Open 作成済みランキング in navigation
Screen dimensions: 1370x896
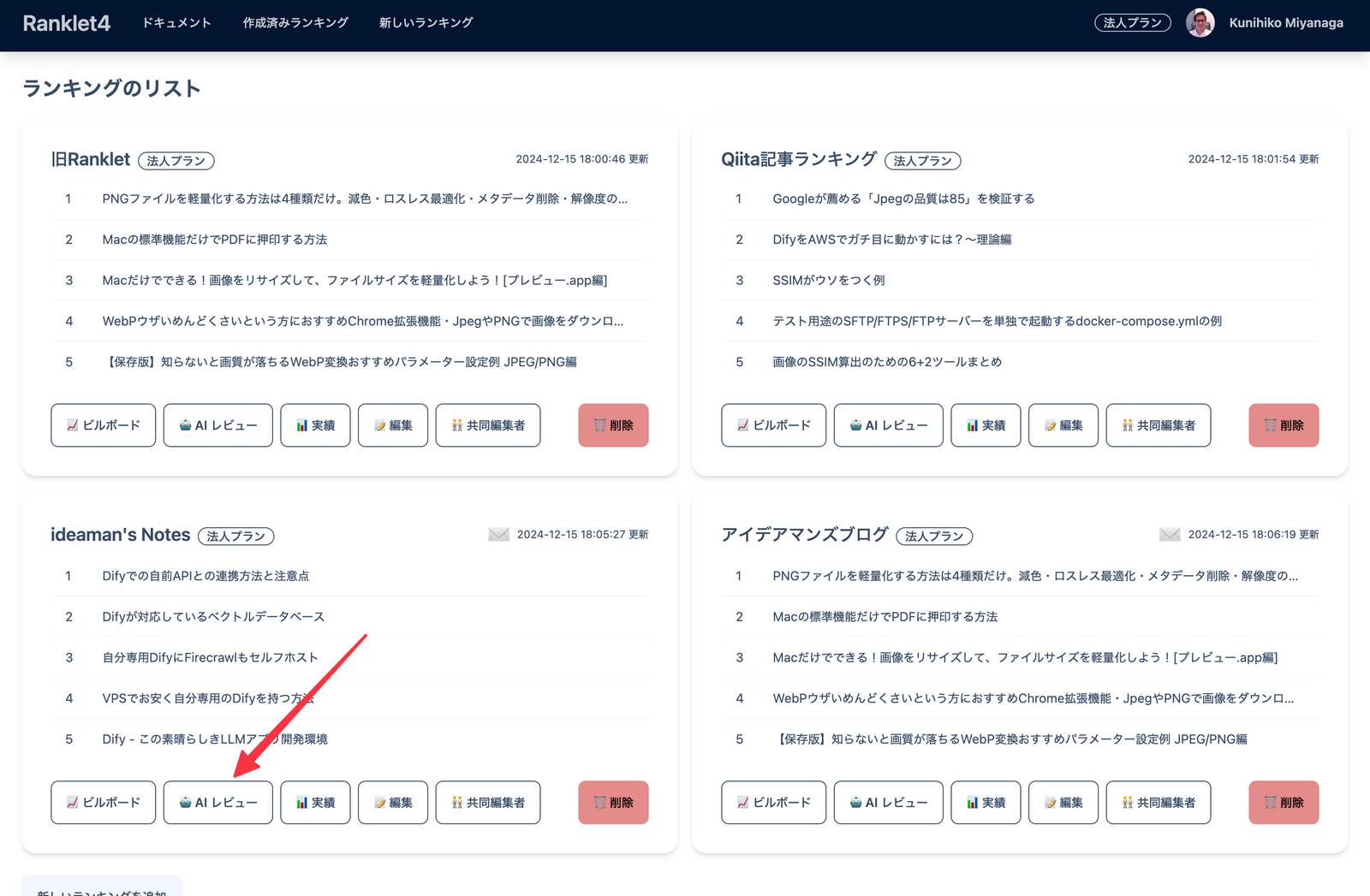tap(295, 22)
